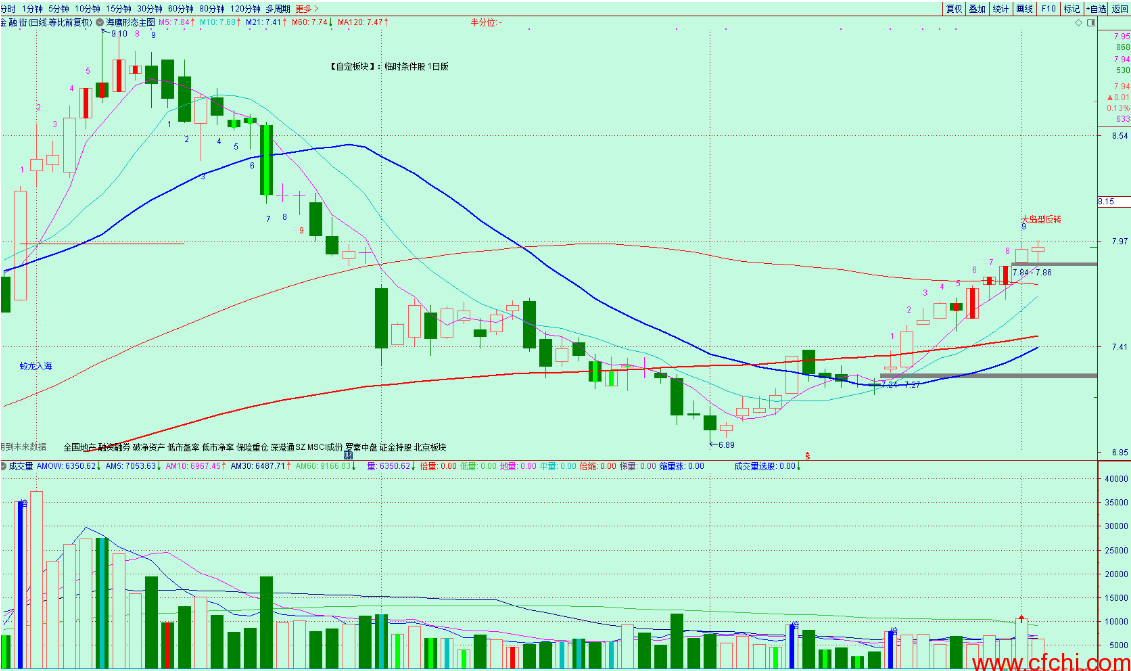Click the 半分位 label
This screenshot has height=671, width=1131.
(486, 22)
